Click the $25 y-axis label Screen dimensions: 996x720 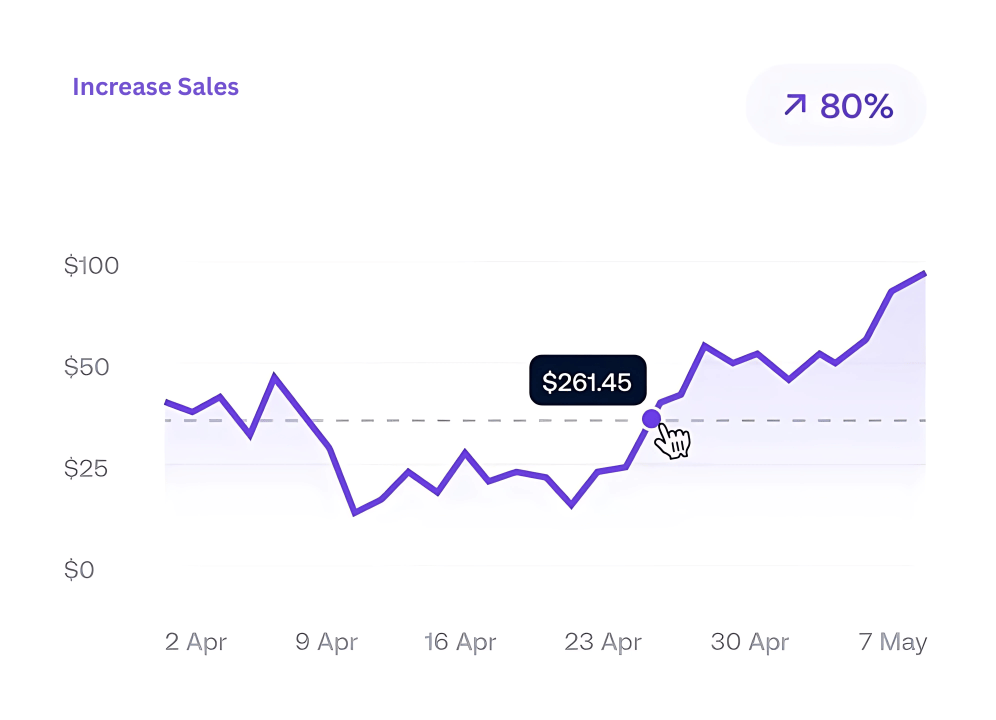[86, 468]
